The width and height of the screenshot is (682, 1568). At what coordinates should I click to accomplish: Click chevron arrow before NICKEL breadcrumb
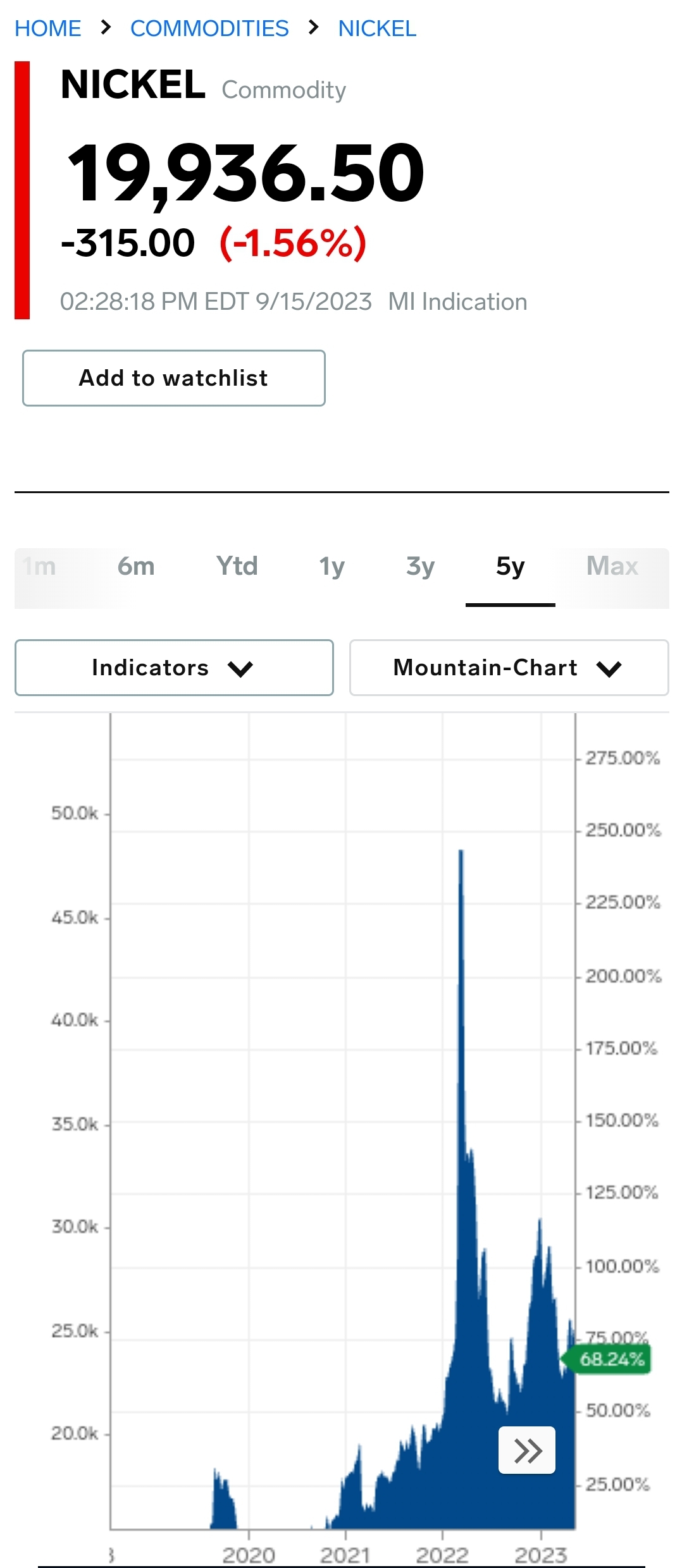pyautogui.click(x=313, y=28)
